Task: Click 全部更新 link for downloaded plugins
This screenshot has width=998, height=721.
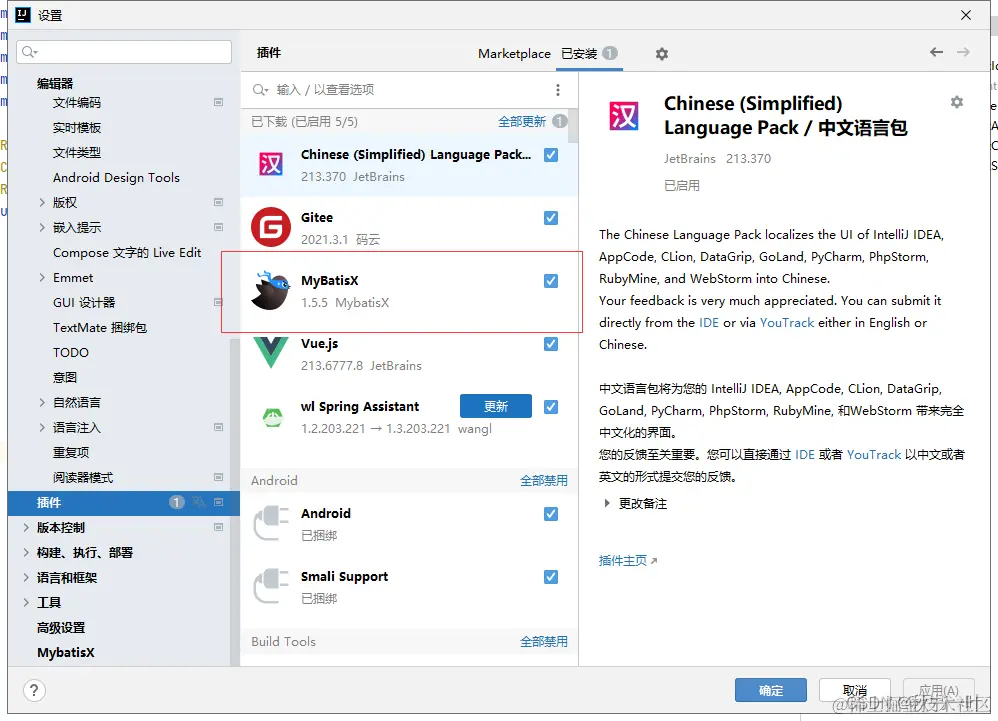Action: (x=521, y=122)
